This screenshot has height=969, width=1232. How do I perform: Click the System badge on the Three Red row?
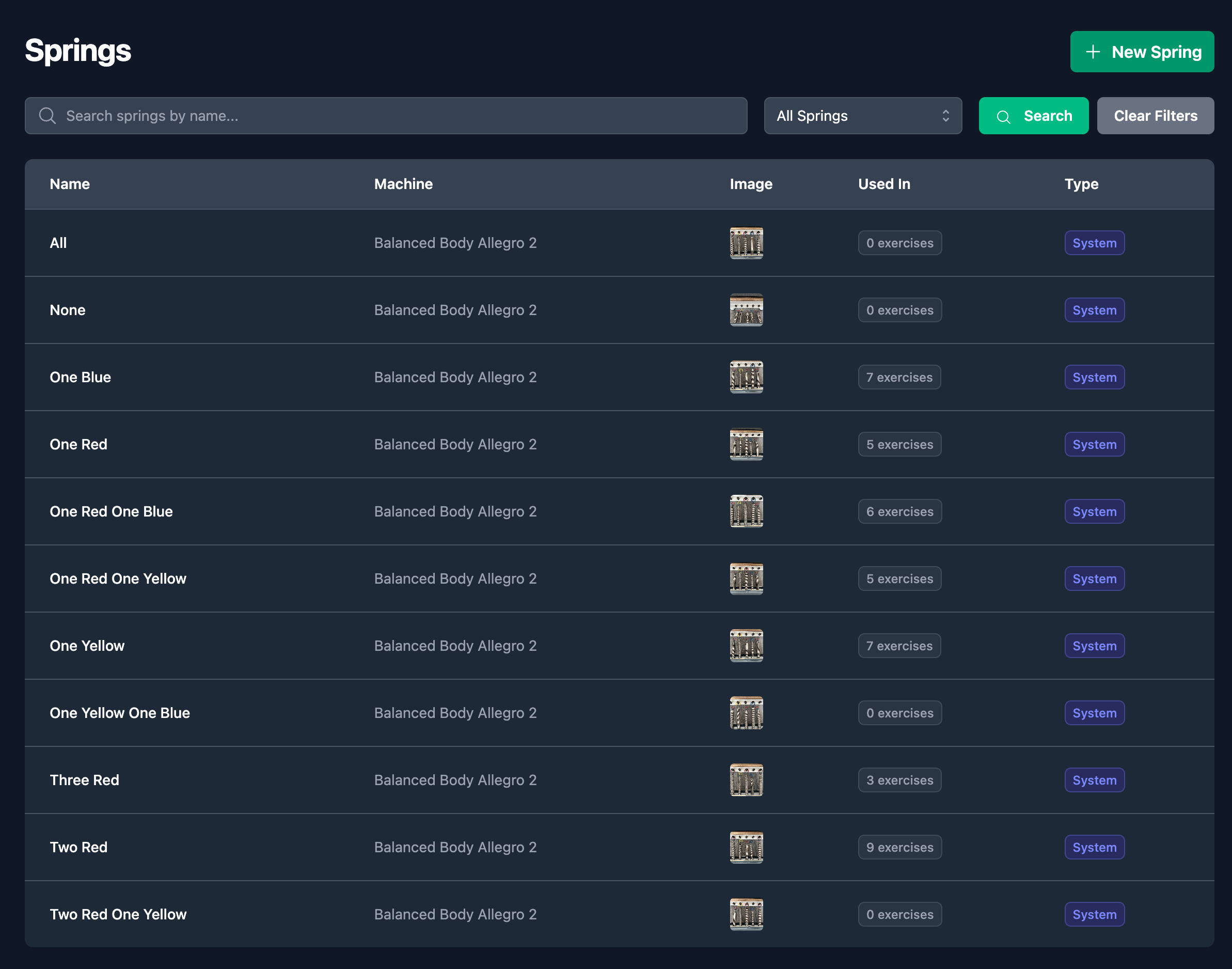(1094, 780)
